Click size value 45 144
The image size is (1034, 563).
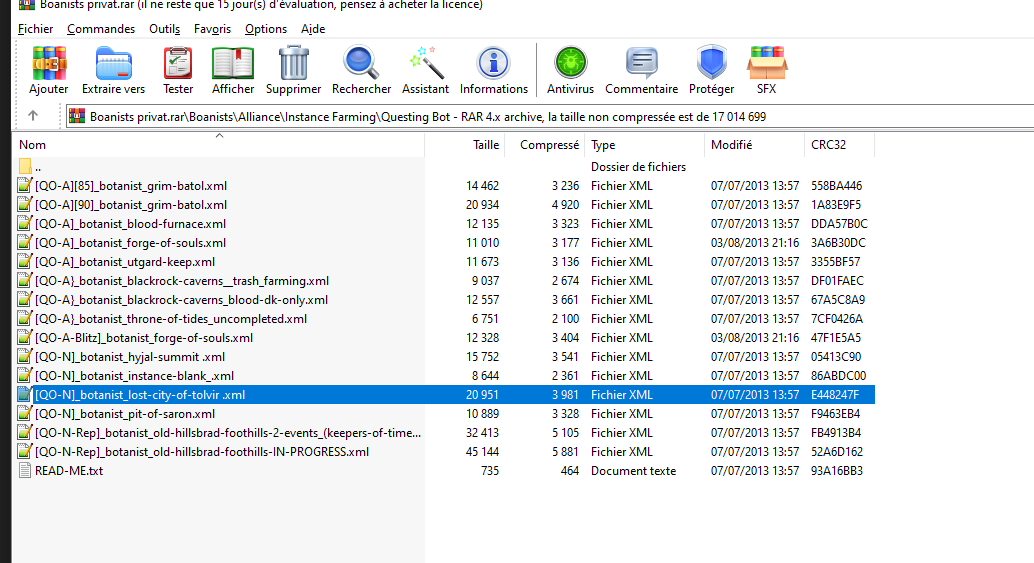point(482,452)
